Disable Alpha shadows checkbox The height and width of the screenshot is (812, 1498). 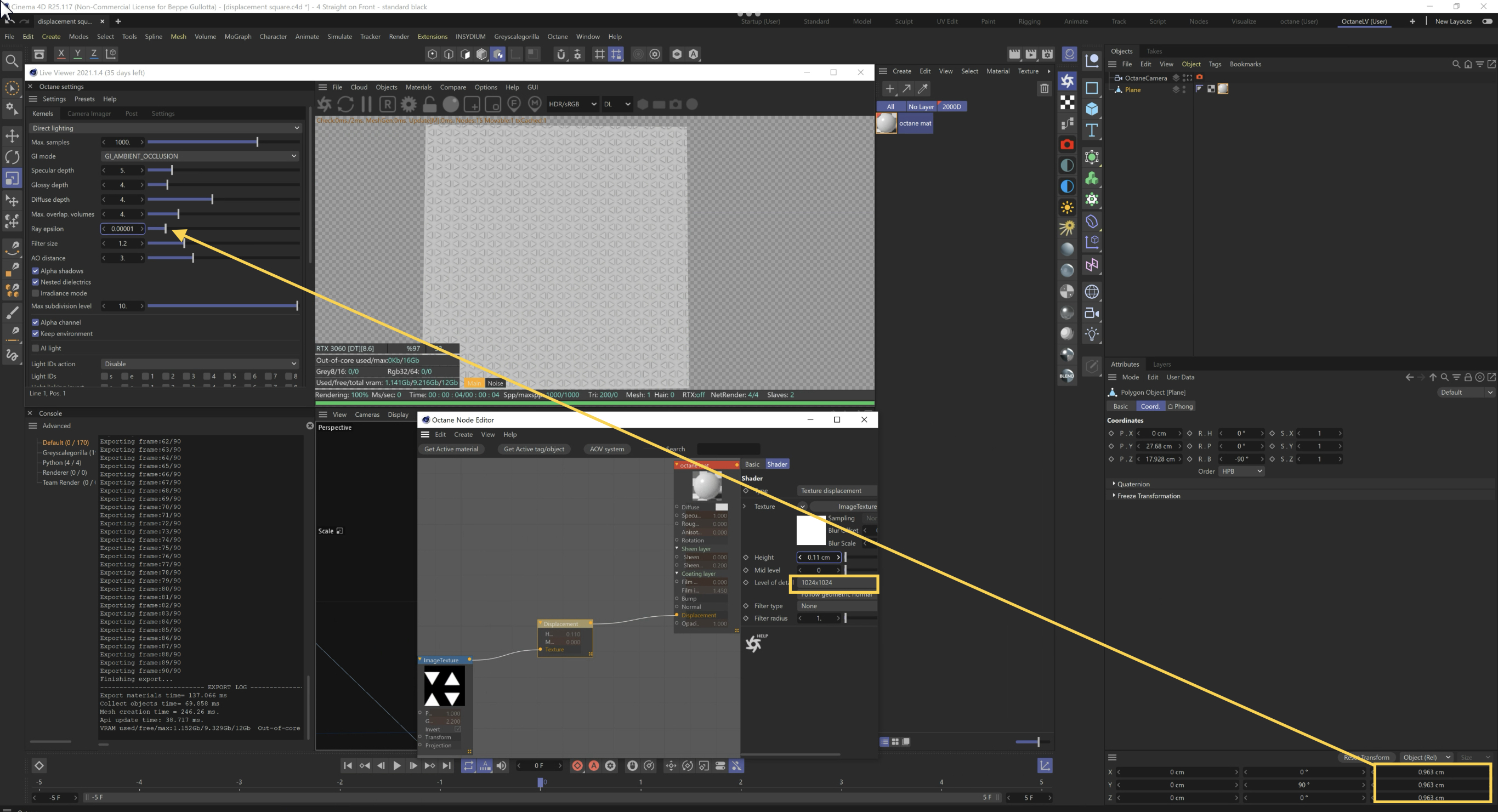tap(36, 271)
